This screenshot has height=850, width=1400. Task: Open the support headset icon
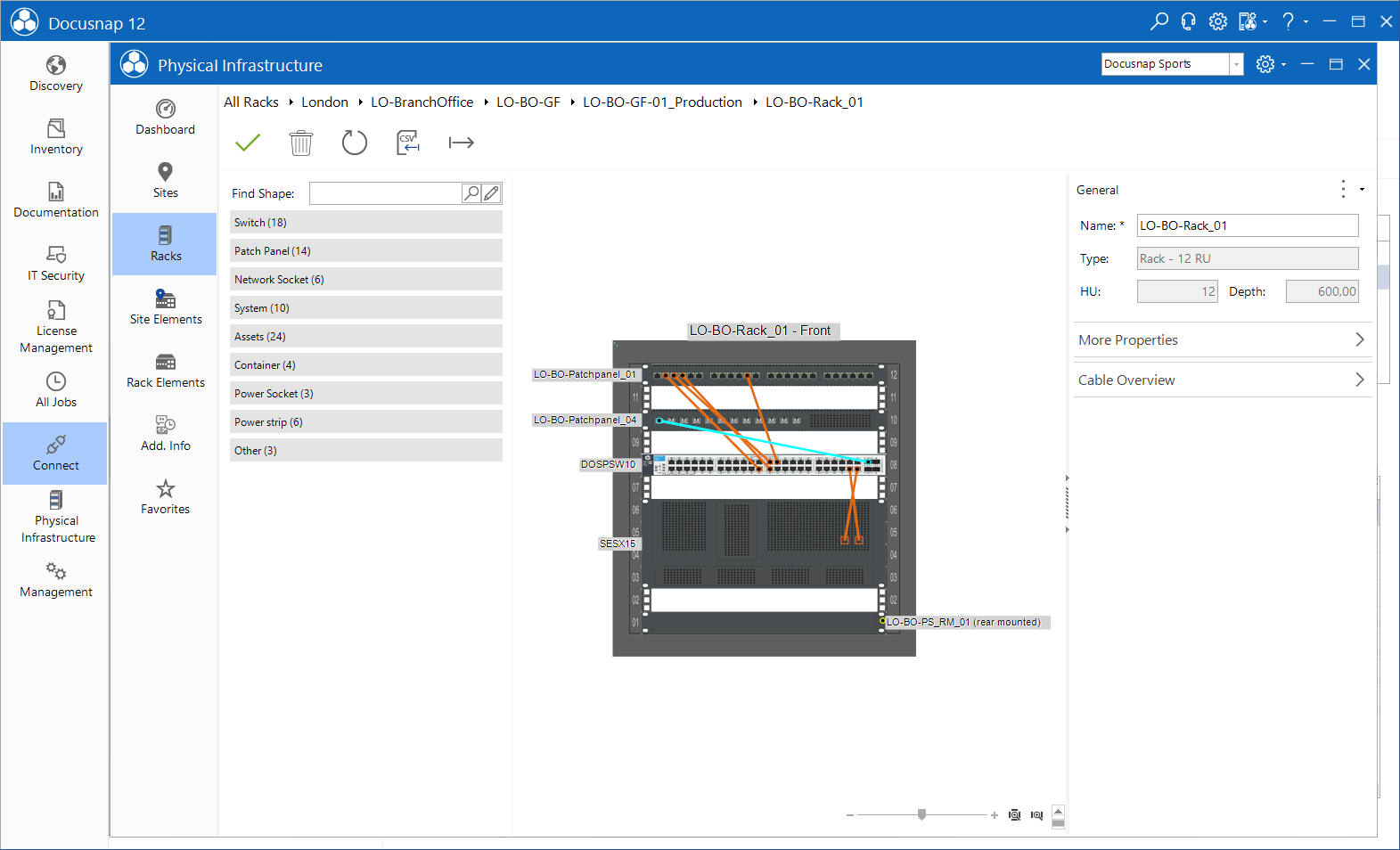(1188, 21)
